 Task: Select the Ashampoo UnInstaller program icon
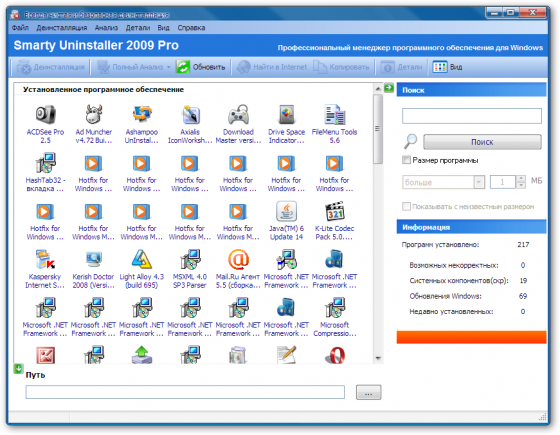142,114
